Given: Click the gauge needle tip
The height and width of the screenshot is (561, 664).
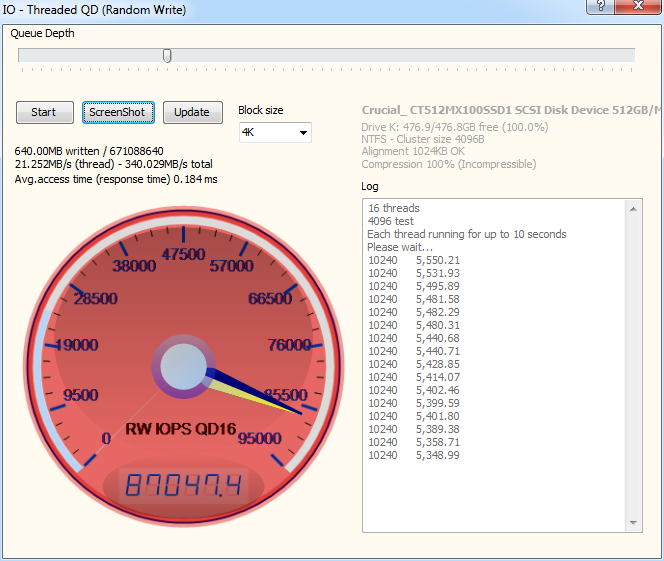Looking at the screenshot, I should coord(300,414).
